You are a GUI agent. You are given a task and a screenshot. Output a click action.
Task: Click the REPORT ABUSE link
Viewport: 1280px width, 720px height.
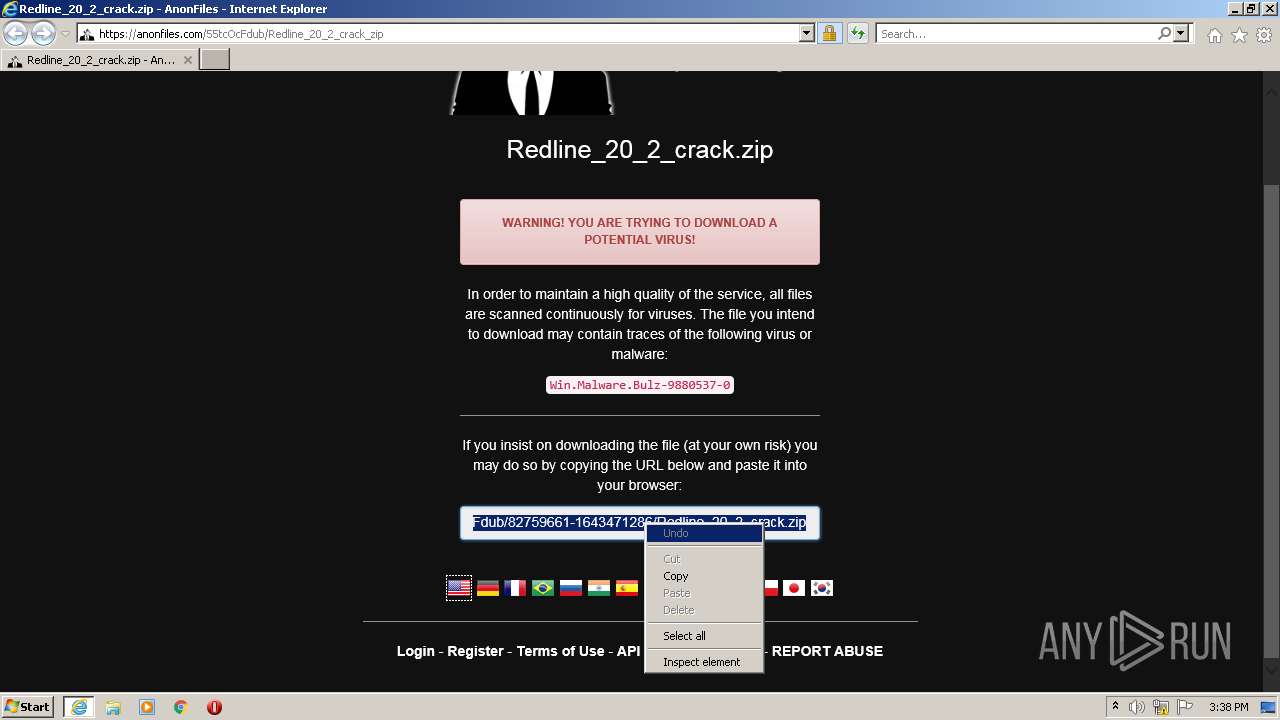[x=827, y=651]
